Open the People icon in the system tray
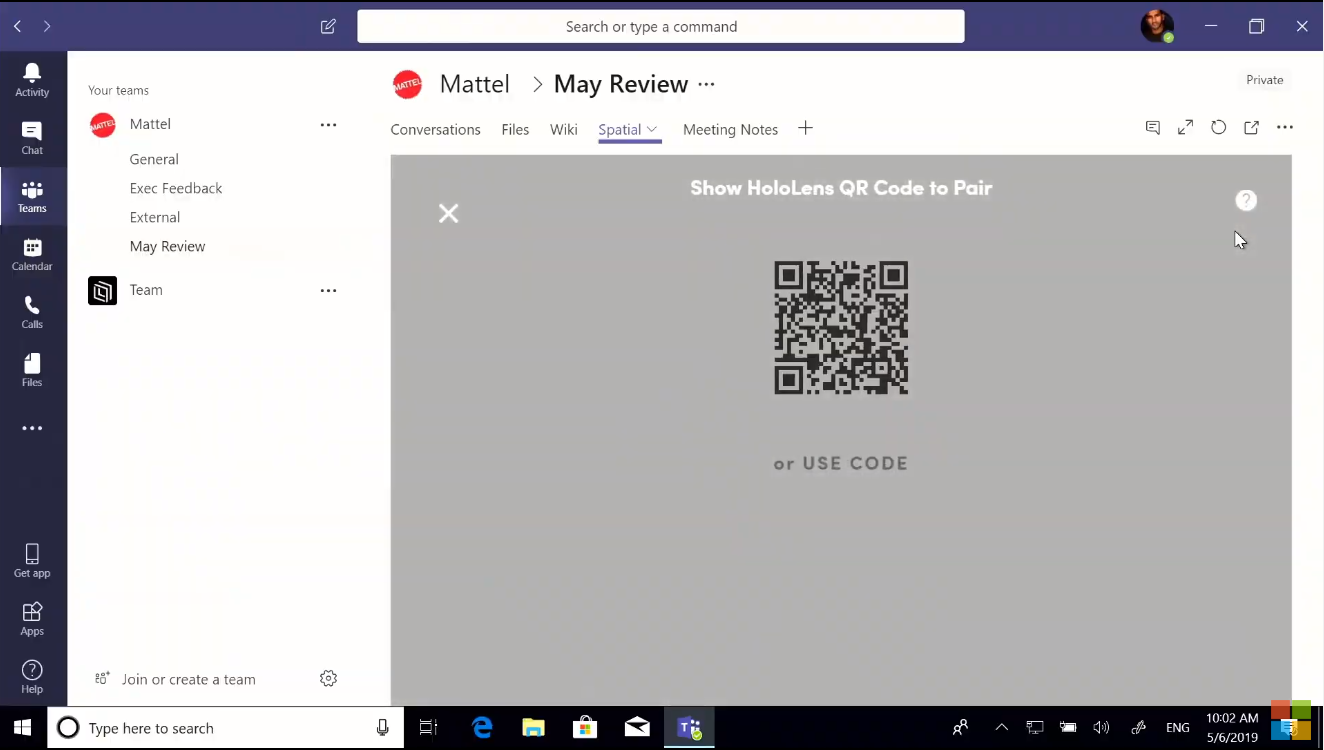The width and height of the screenshot is (1324, 750). click(x=960, y=728)
